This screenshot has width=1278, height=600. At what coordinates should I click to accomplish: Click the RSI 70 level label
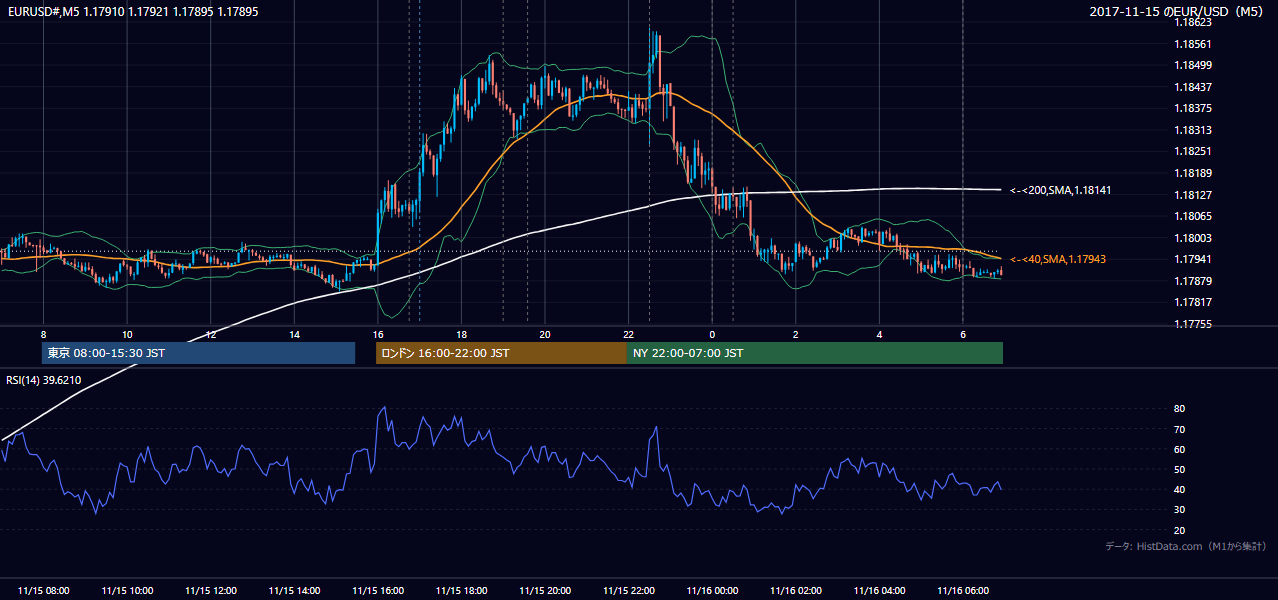1179,429
